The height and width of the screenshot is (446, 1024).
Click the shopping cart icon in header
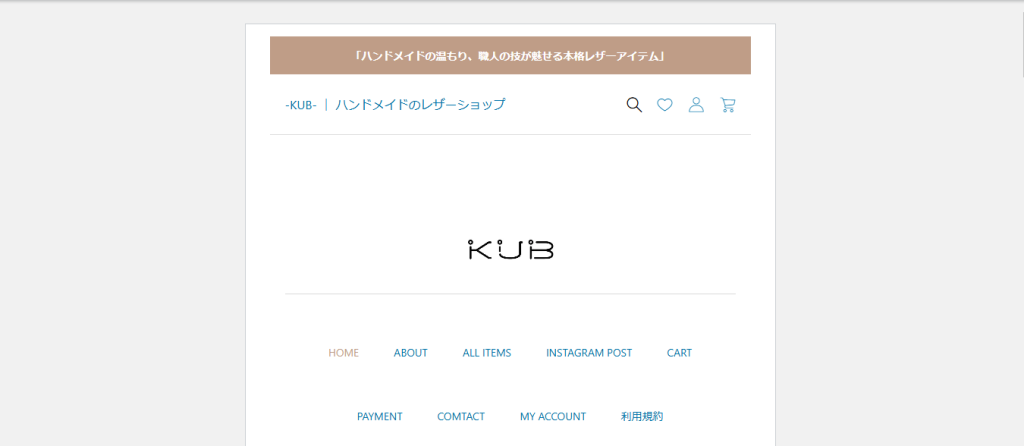pyautogui.click(x=728, y=105)
